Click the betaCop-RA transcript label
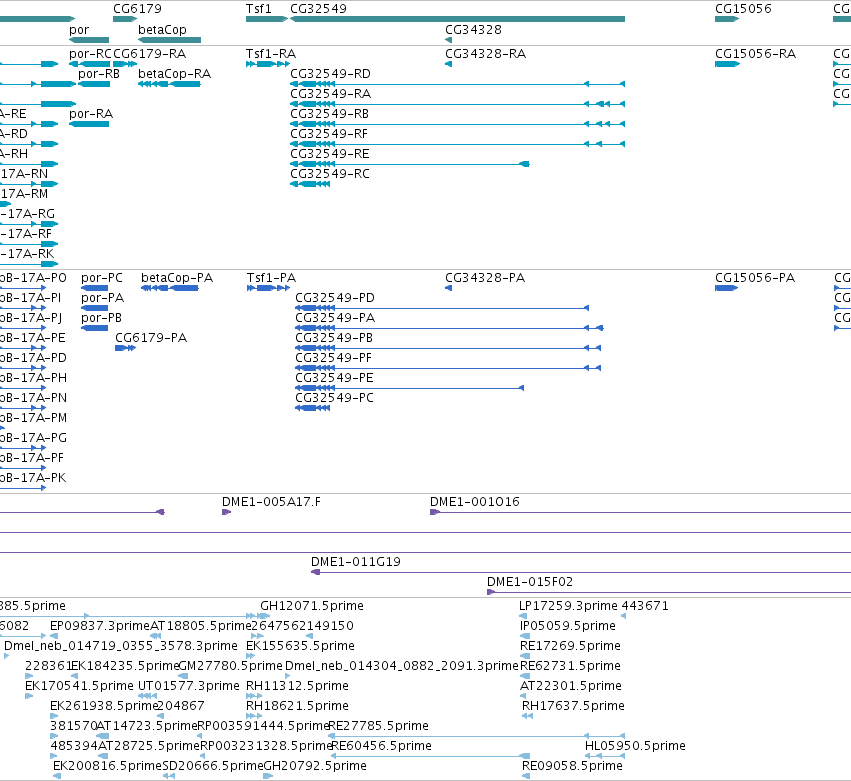Image resolution: width=851 pixels, height=781 pixels. pos(174,74)
